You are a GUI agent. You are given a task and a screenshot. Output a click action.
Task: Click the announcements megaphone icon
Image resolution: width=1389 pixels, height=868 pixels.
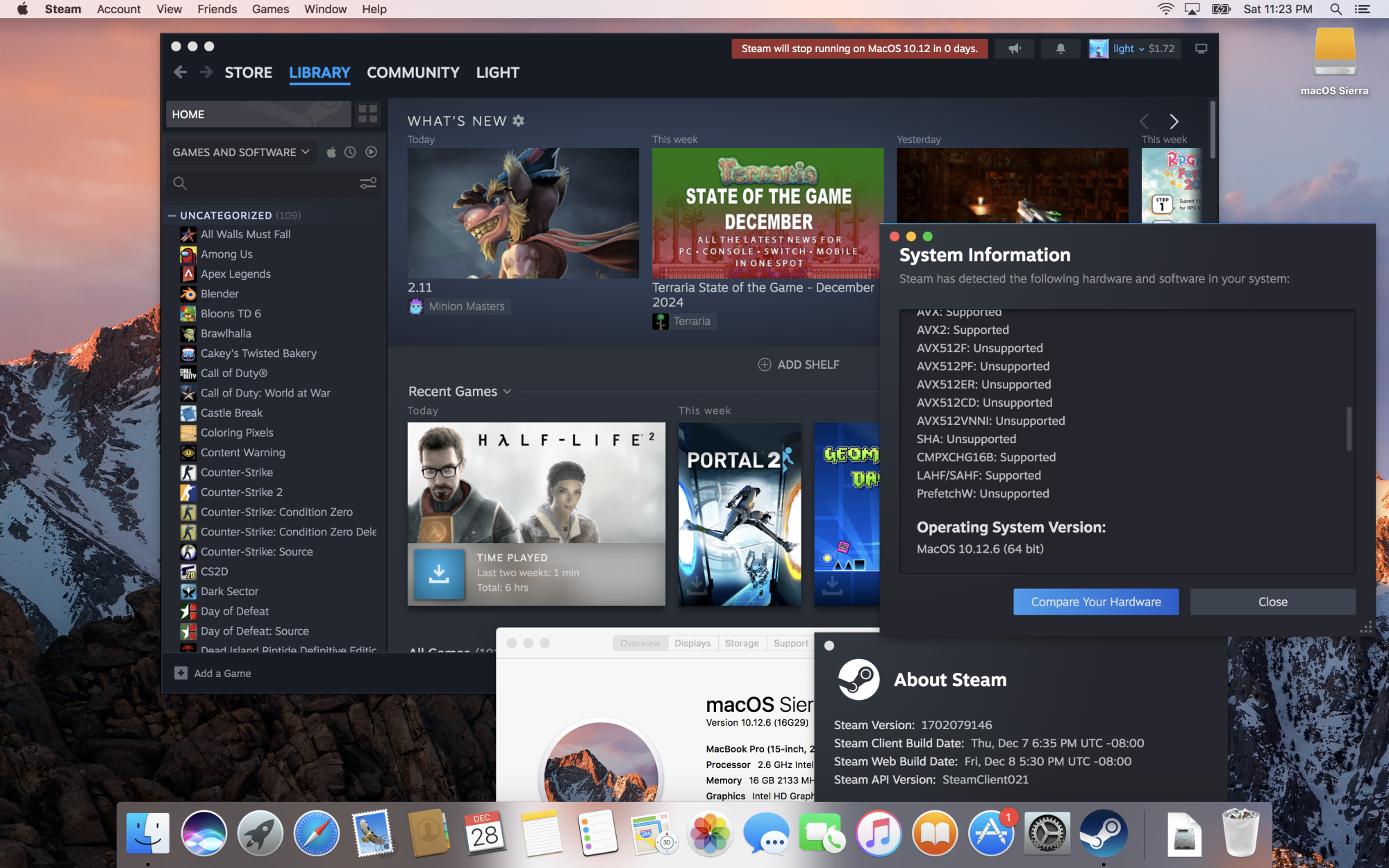tap(1015, 49)
